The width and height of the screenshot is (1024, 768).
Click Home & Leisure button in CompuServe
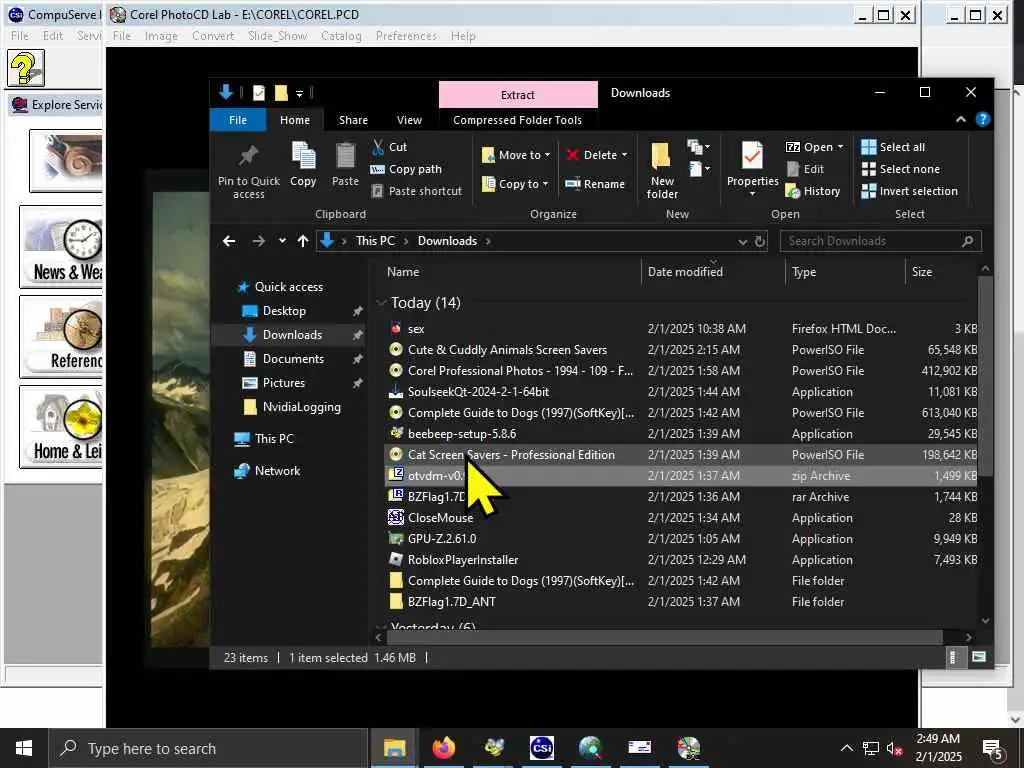tap(61, 427)
